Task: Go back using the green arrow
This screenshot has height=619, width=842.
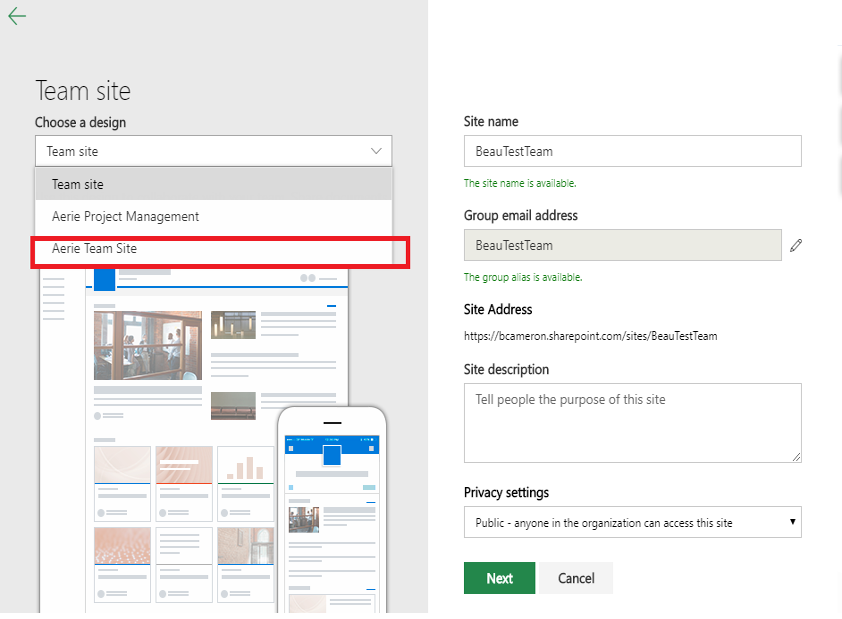Action: point(17,16)
